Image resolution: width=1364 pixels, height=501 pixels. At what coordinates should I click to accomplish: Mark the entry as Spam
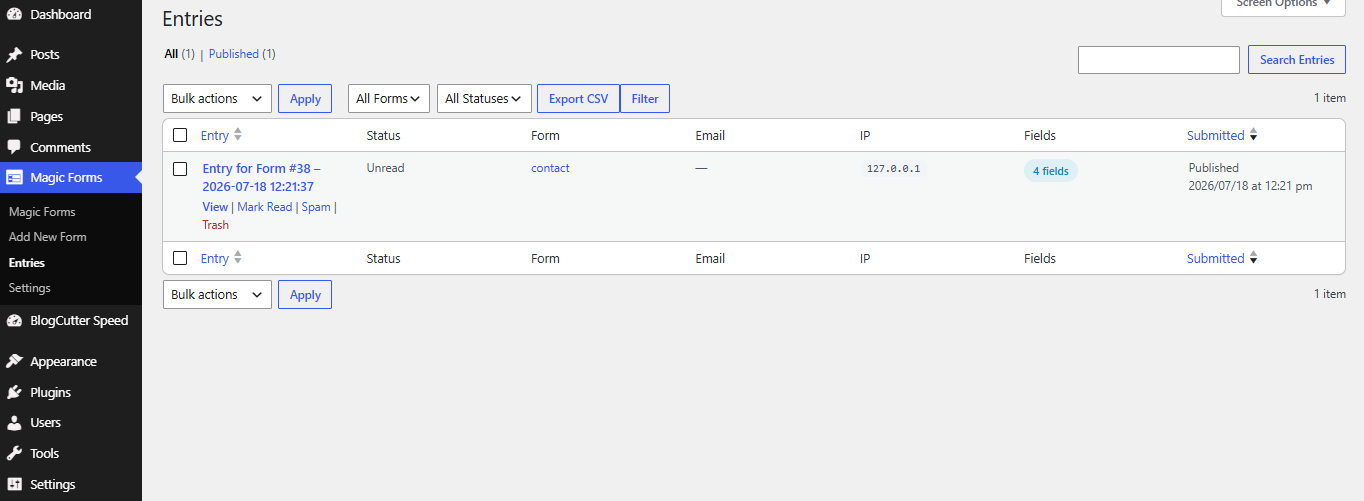coord(316,207)
